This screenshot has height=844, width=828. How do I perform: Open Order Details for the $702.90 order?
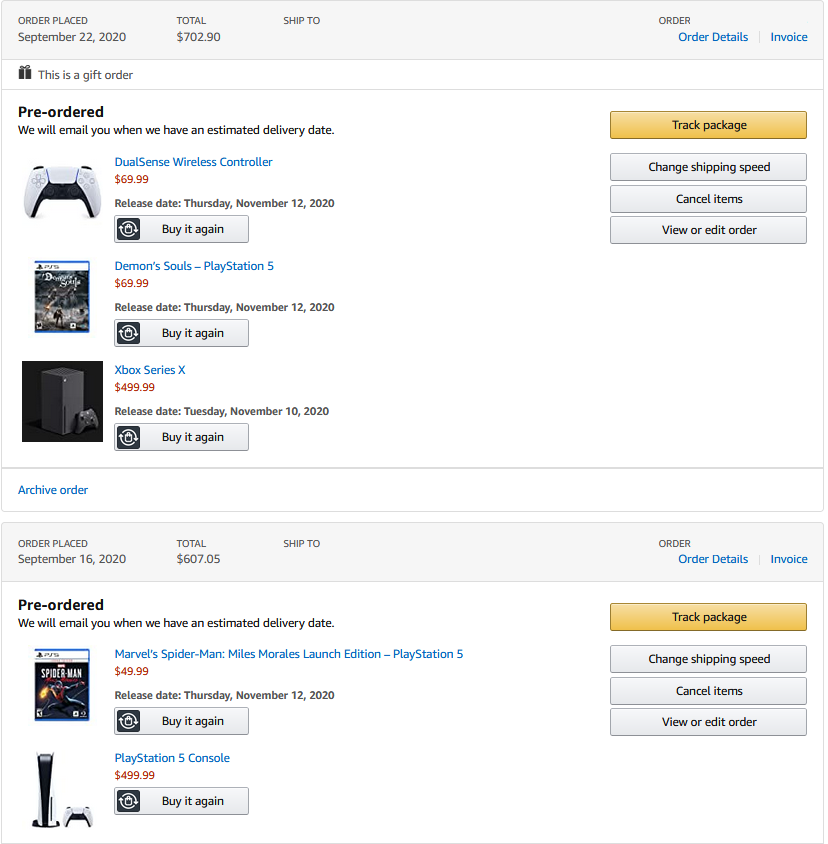tap(713, 36)
